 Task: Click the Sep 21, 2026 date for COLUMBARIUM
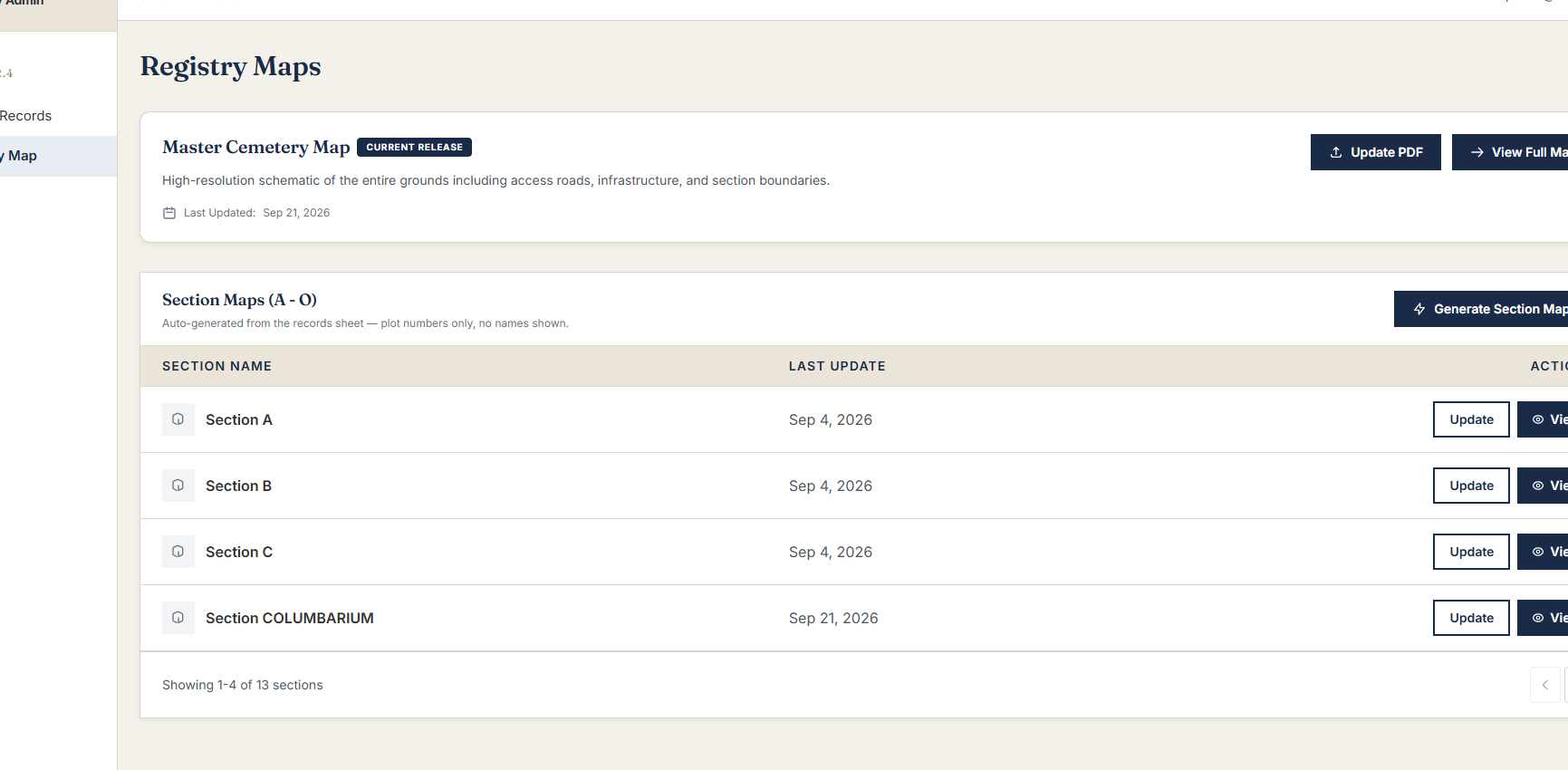coord(833,618)
